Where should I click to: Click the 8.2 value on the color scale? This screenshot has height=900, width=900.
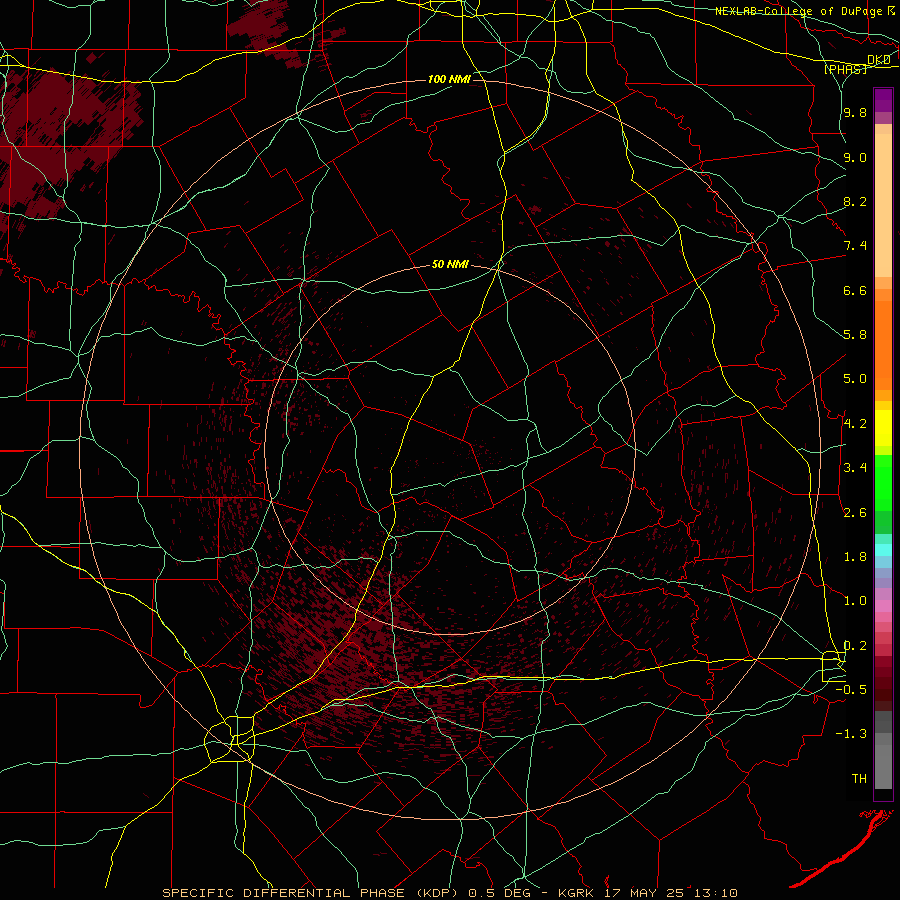pyautogui.click(x=855, y=201)
